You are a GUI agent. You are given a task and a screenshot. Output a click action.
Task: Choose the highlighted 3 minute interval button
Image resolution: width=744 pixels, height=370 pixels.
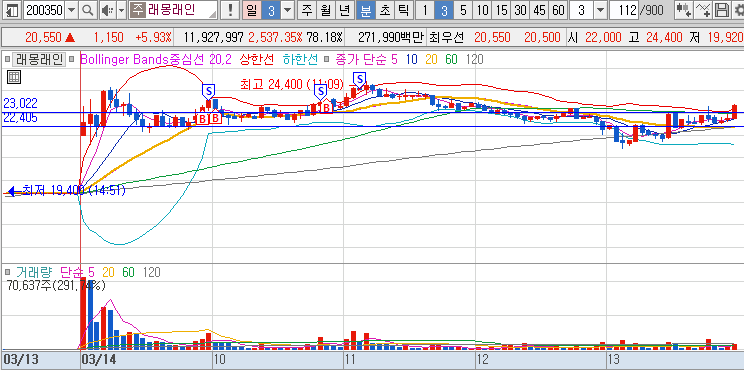(x=444, y=10)
